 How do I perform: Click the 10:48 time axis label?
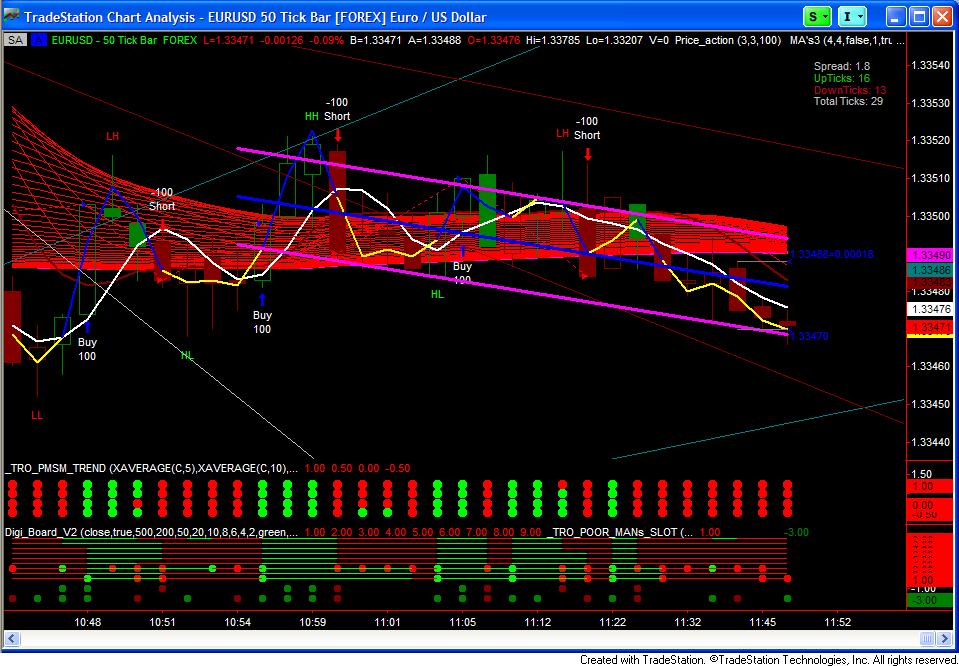87,623
